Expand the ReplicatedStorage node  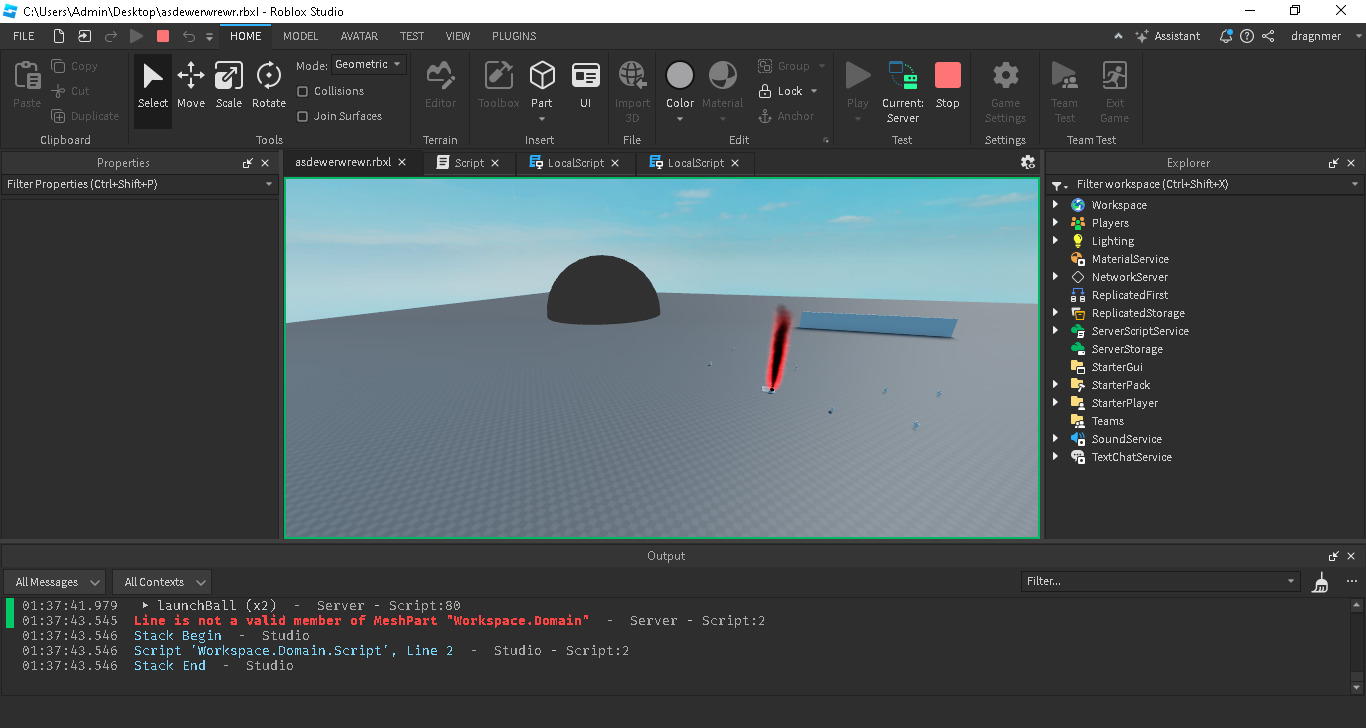[x=1056, y=312]
